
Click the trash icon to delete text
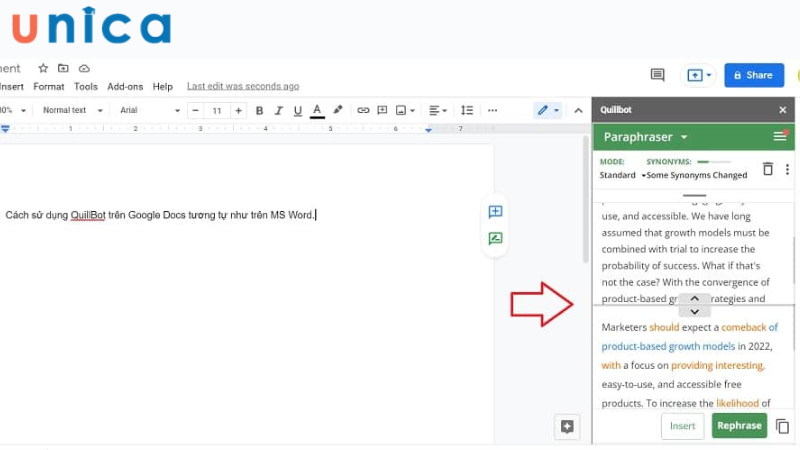point(767,169)
